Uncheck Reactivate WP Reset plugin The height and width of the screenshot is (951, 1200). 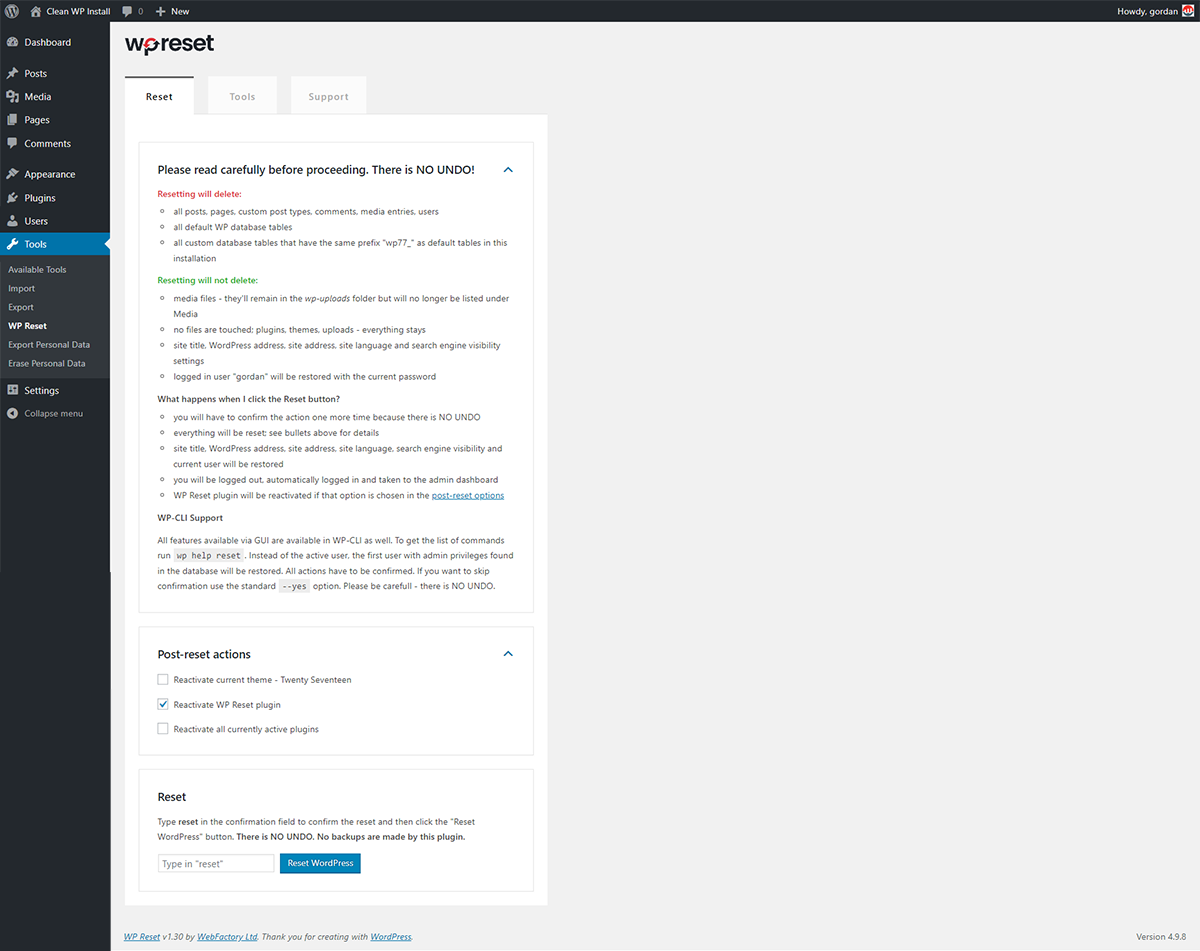[163, 703]
